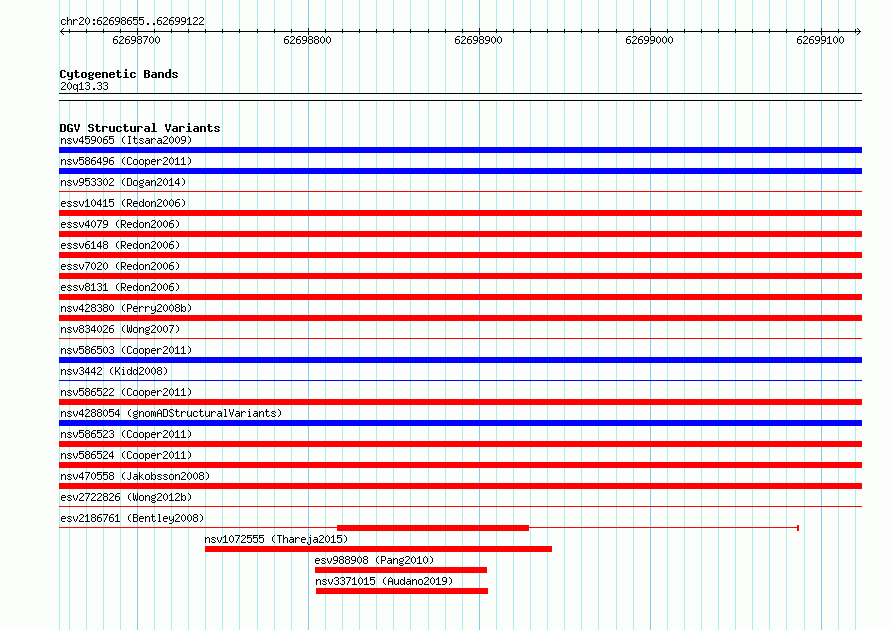The width and height of the screenshot is (890, 630).
Task: Open the nsv586503 (Cooper2011) variant
Action: pyautogui.click(x=126, y=350)
